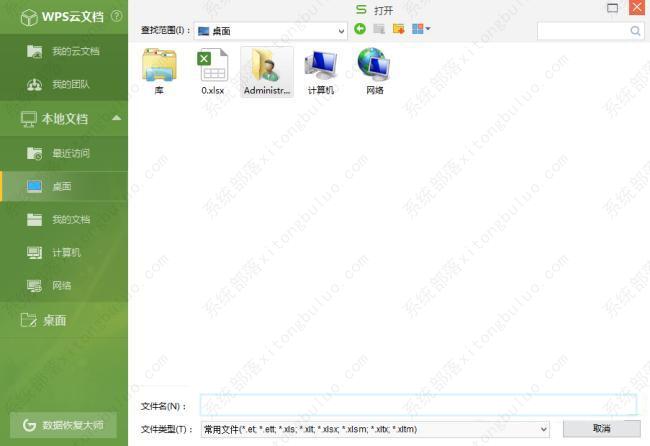The height and width of the screenshot is (446, 650).
Task: Select the Administrator folder icon
Action: pos(267,71)
